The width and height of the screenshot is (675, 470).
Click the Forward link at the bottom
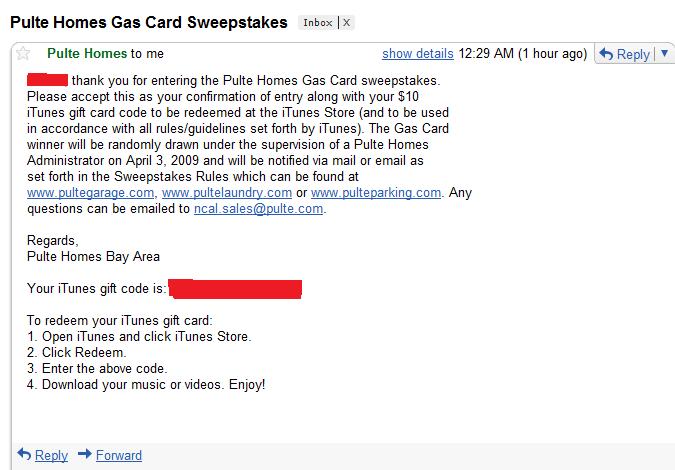pyautogui.click(x=118, y=455)
